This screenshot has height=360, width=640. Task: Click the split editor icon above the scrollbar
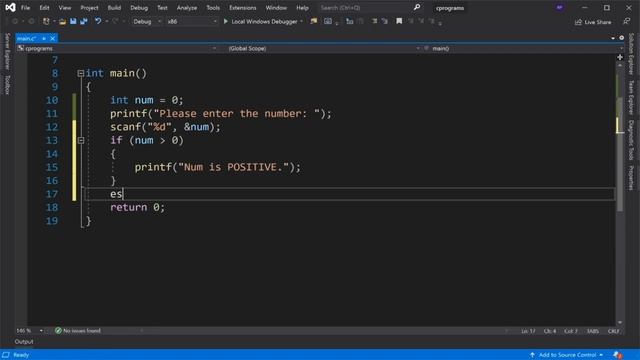620,57
